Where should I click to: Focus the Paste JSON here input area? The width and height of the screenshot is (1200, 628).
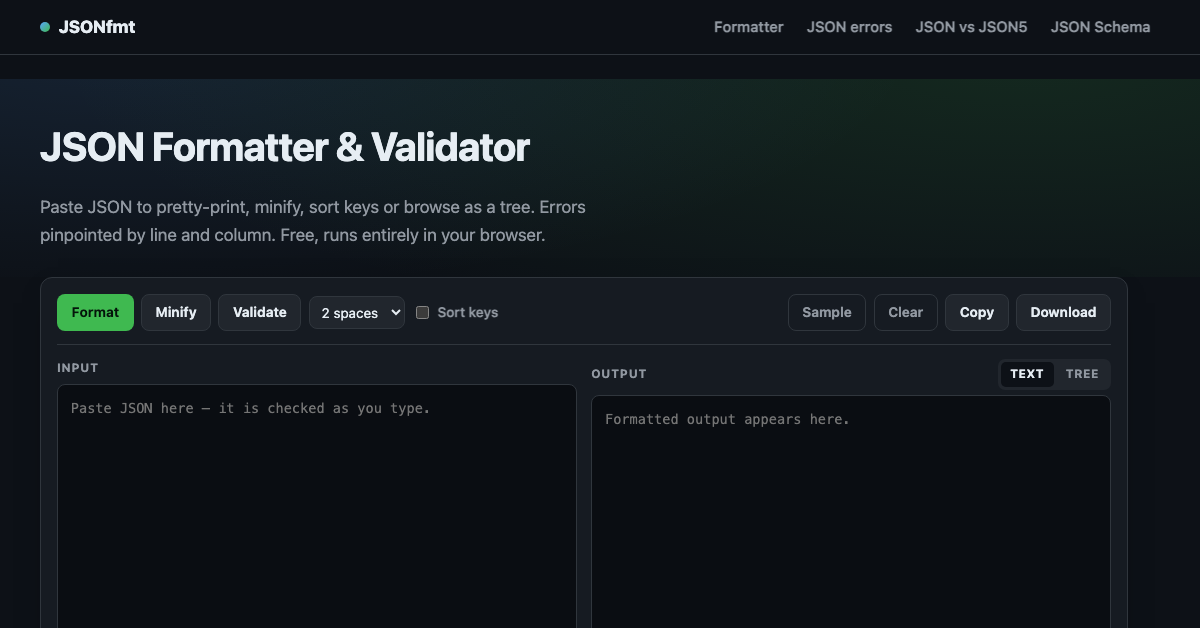317,506
